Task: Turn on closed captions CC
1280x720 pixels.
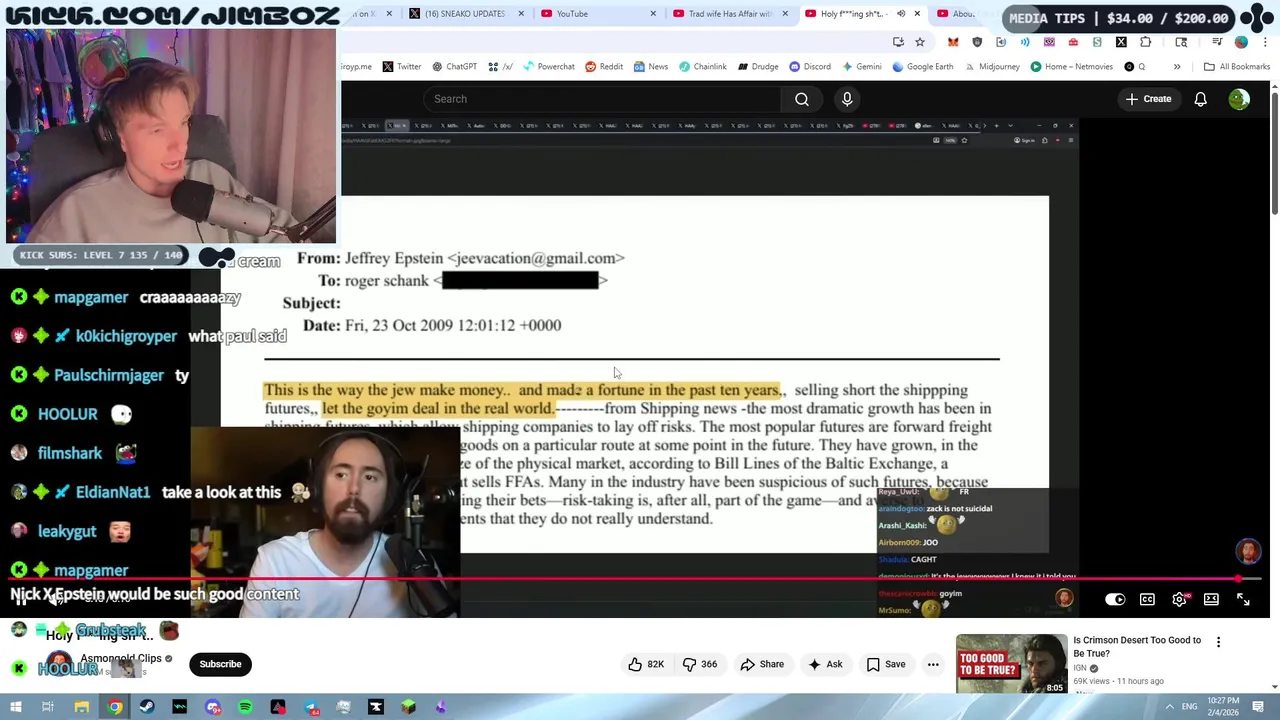Action: (1147, 599)
